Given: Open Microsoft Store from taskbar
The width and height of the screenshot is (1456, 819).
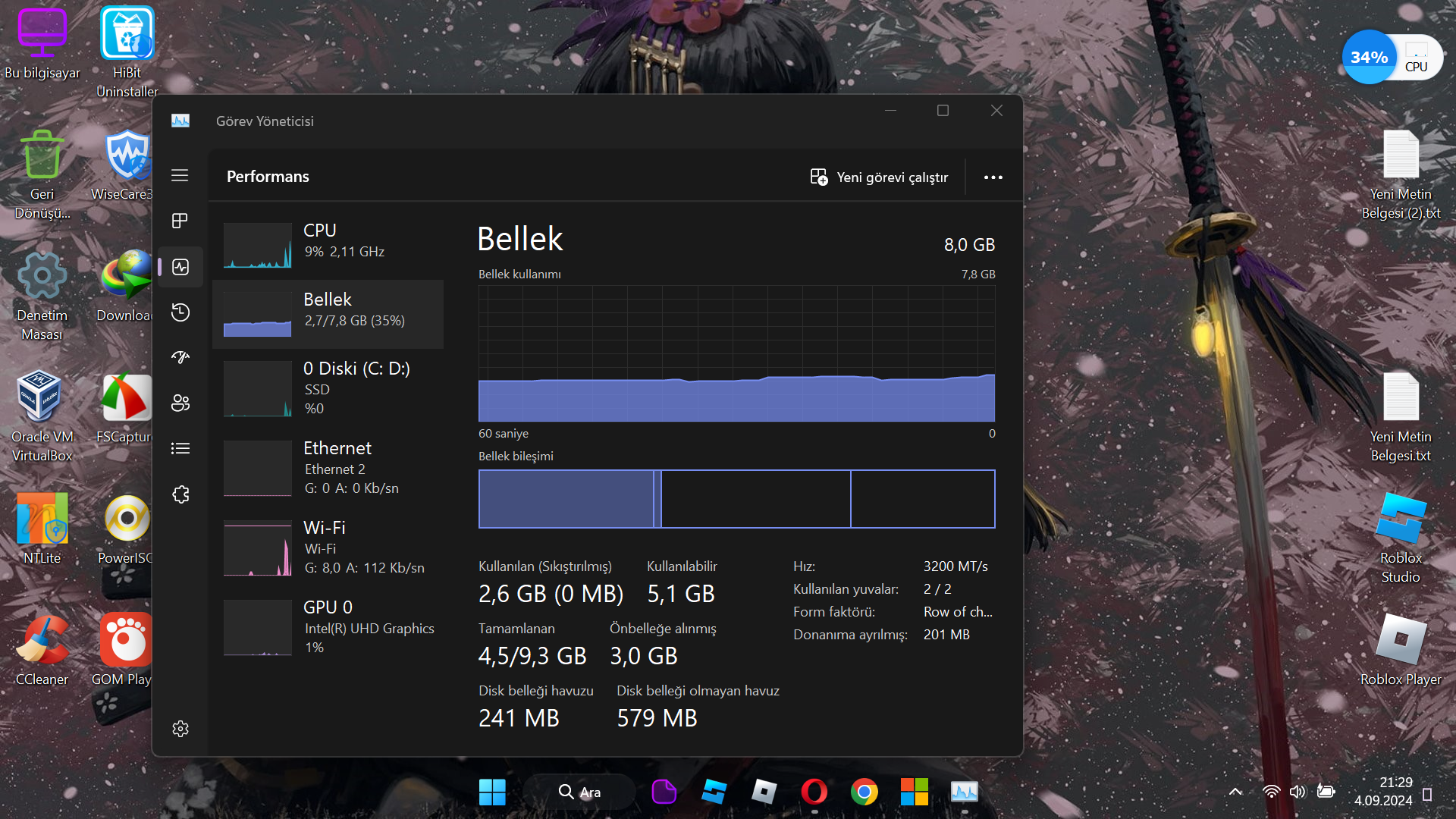Looking at the screenshot, I should 915,792.
